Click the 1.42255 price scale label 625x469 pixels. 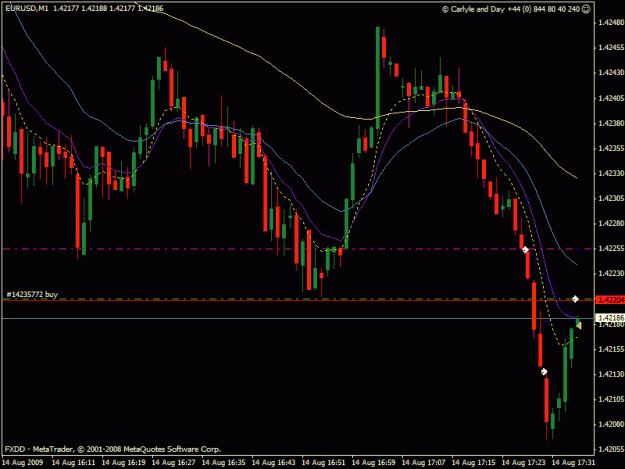tap(611, 248)
